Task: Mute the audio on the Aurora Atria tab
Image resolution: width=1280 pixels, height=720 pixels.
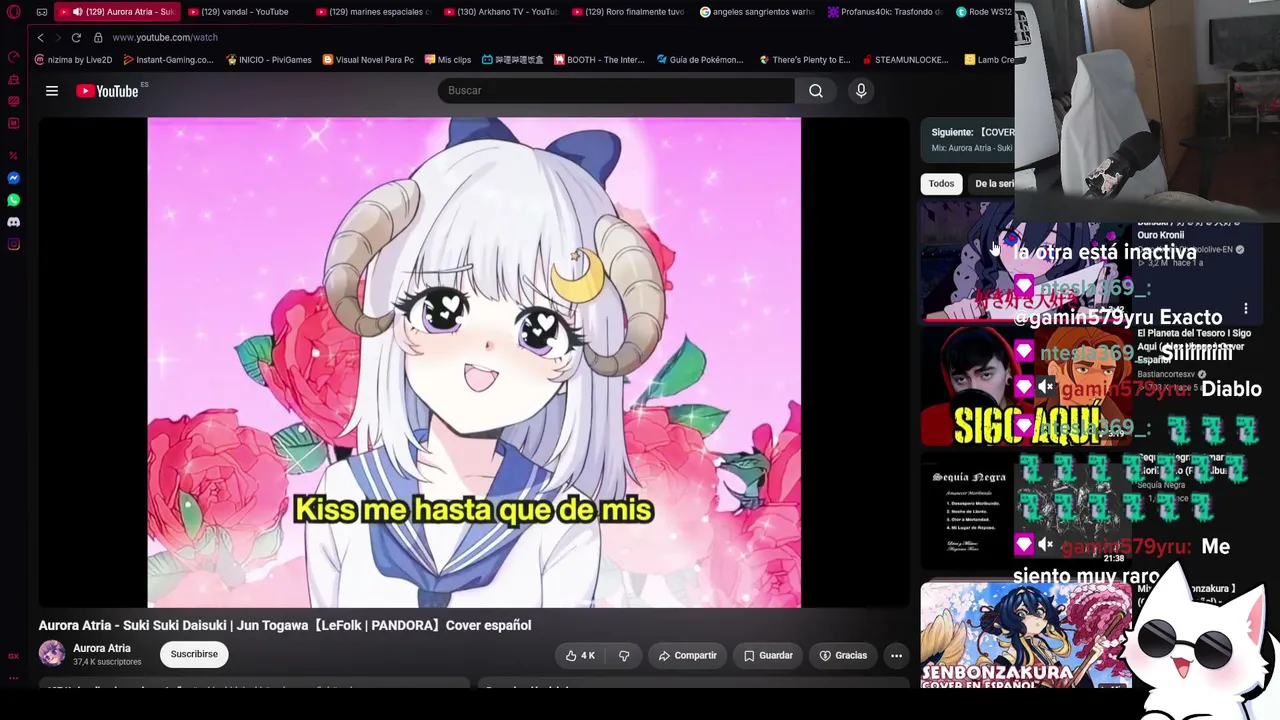Action: coord(77,12)
